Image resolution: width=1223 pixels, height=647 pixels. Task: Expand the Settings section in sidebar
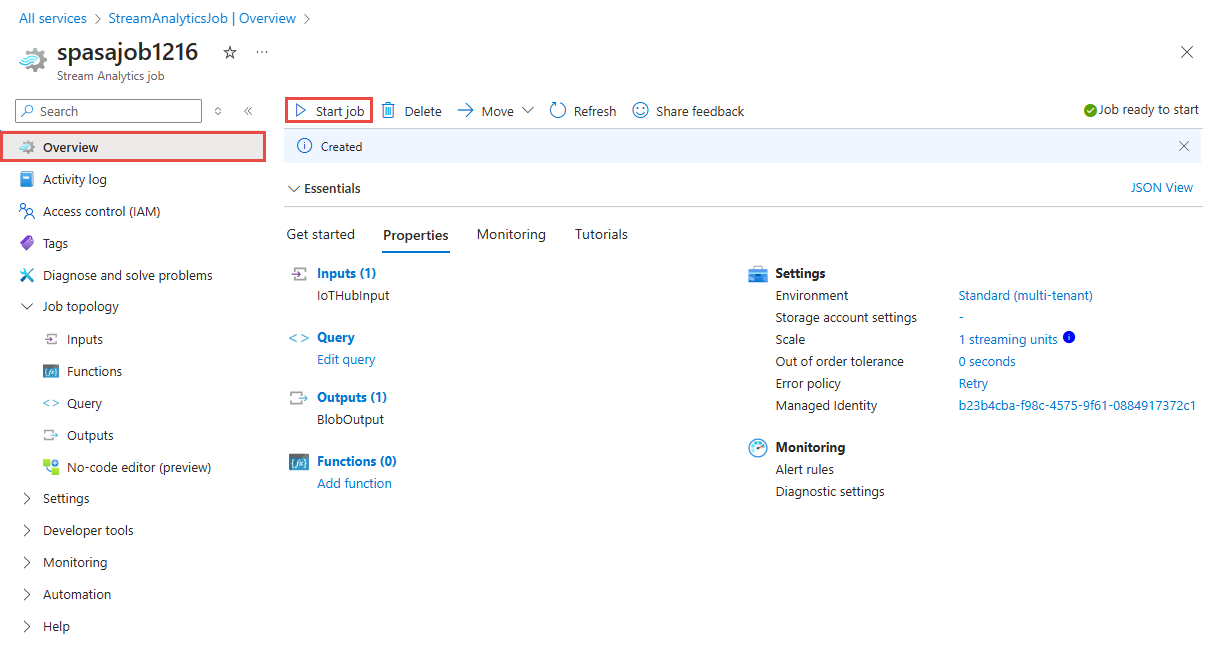click(27, 499)
